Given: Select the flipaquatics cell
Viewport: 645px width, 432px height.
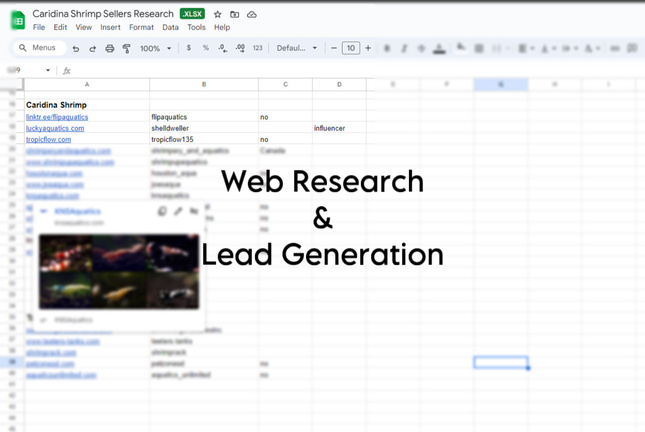Looking at the screenshot, I should pyautogui.click(x=204, y=117).
